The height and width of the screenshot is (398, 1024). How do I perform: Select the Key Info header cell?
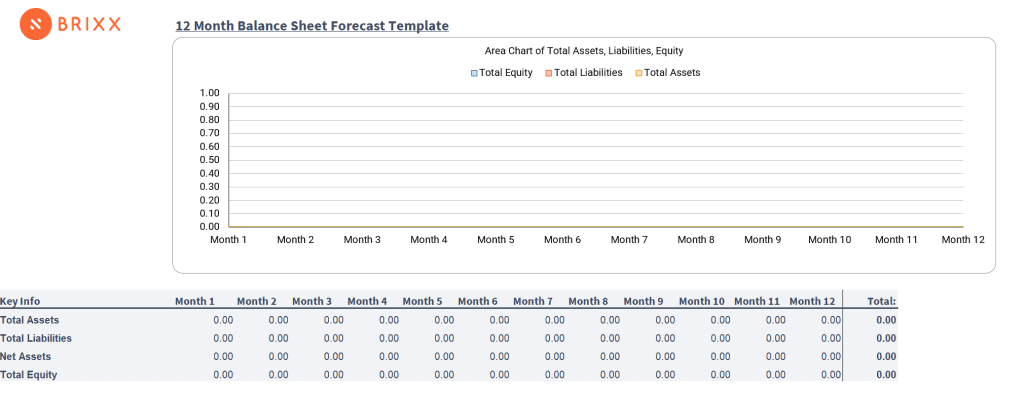coord(20,301)
